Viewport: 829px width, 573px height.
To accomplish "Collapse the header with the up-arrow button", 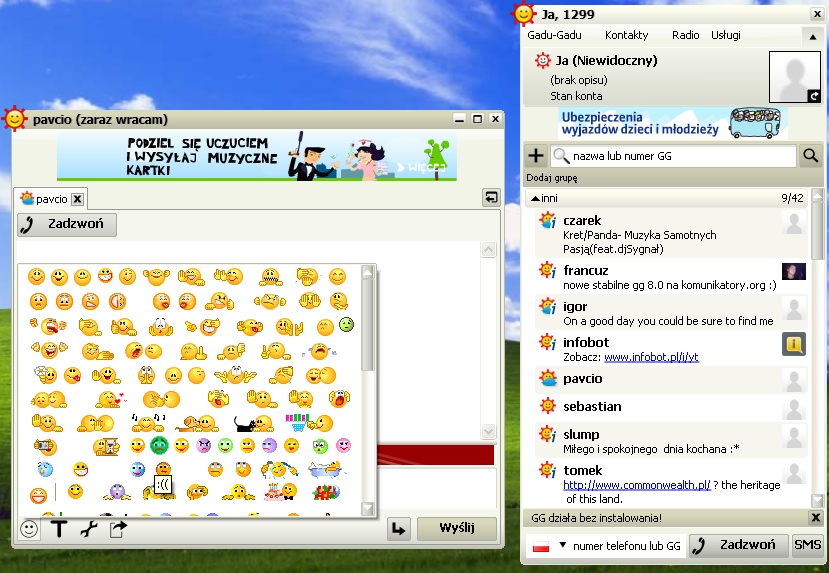I will (813, 37).
